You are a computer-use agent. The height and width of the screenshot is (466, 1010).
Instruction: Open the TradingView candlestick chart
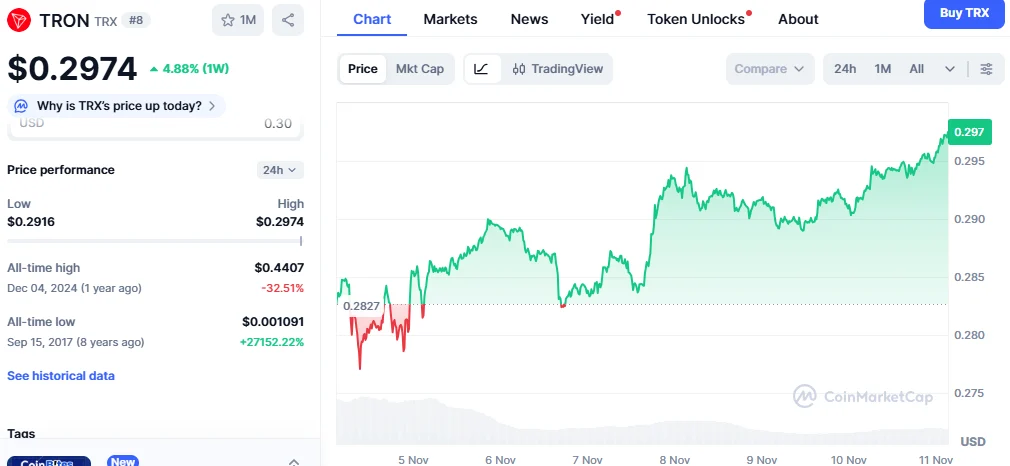[557, 69]
